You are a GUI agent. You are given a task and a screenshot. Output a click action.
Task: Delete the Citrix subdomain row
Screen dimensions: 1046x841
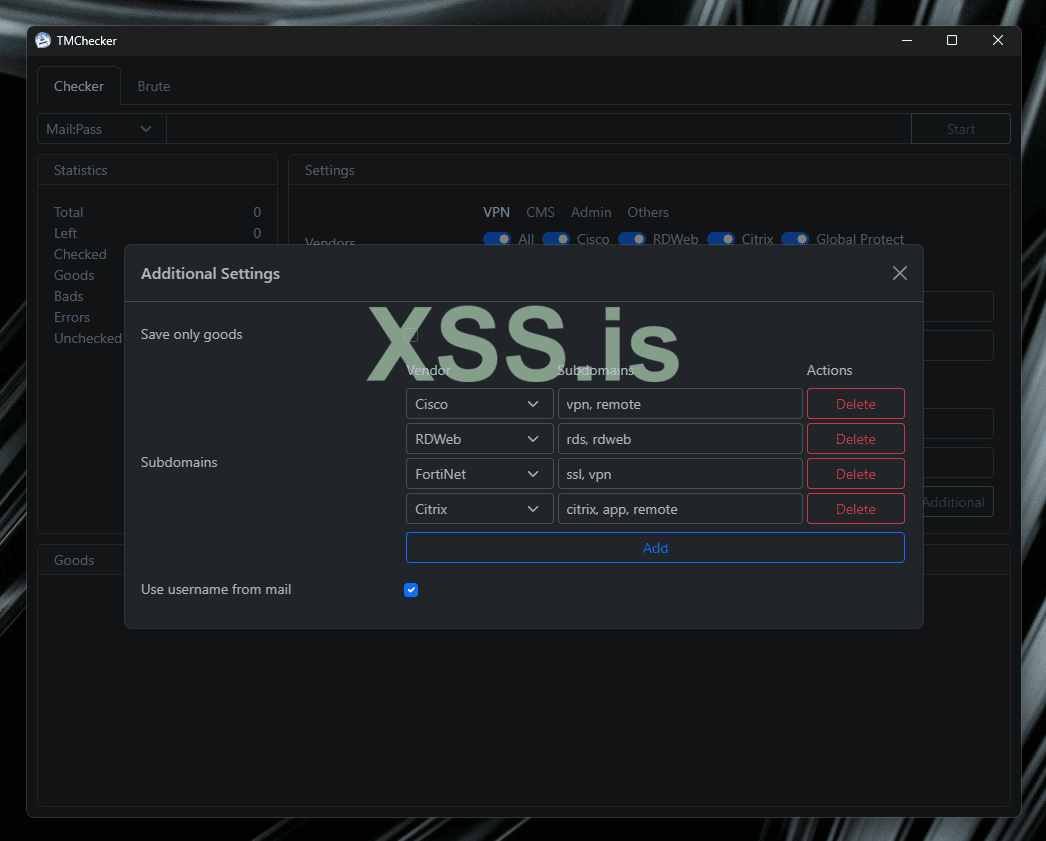[x=855, y=509]
